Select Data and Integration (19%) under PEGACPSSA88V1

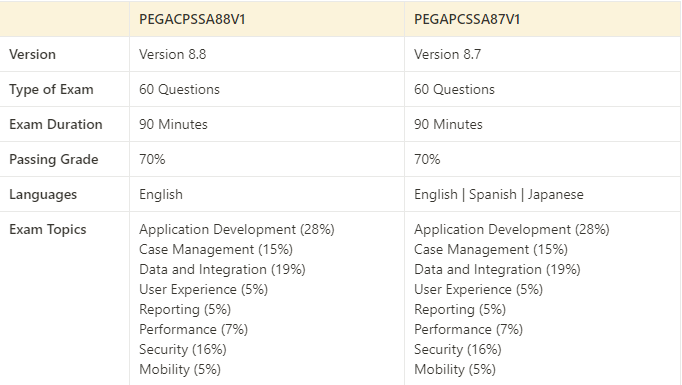222,269
